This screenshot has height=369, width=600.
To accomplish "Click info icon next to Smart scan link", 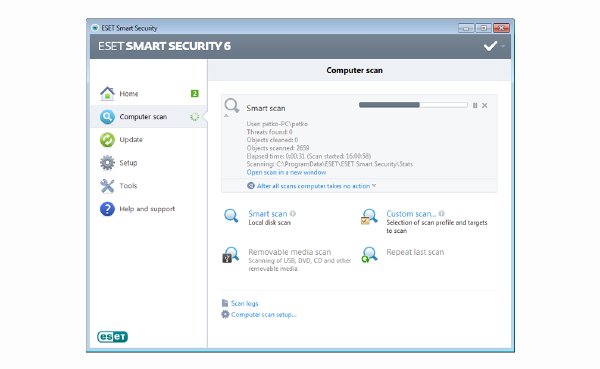I will click(293, 214).
